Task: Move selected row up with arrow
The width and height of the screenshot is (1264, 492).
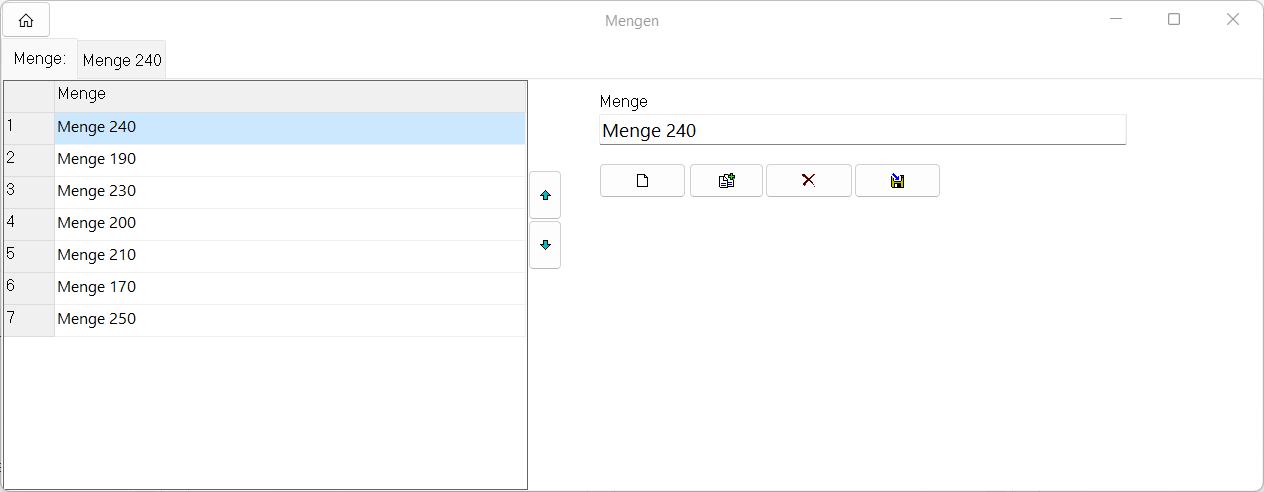Action: [545, 196]
